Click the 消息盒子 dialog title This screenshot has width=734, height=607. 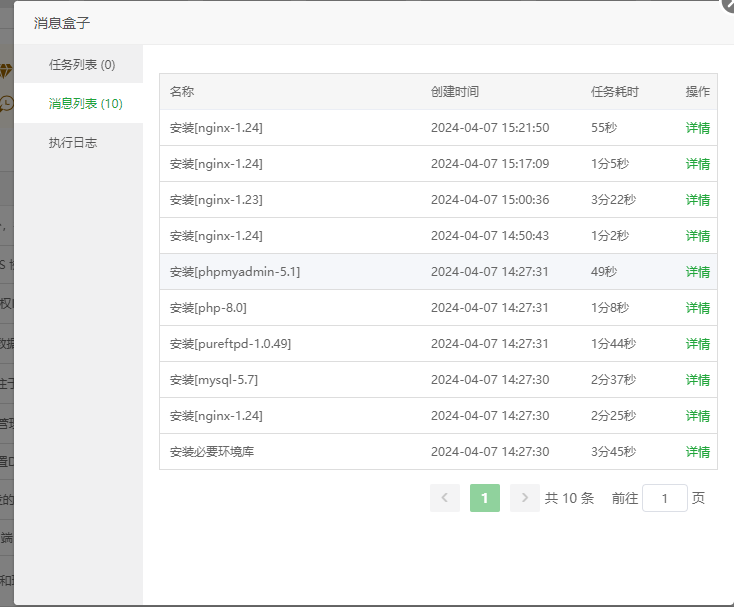[61, 23]
